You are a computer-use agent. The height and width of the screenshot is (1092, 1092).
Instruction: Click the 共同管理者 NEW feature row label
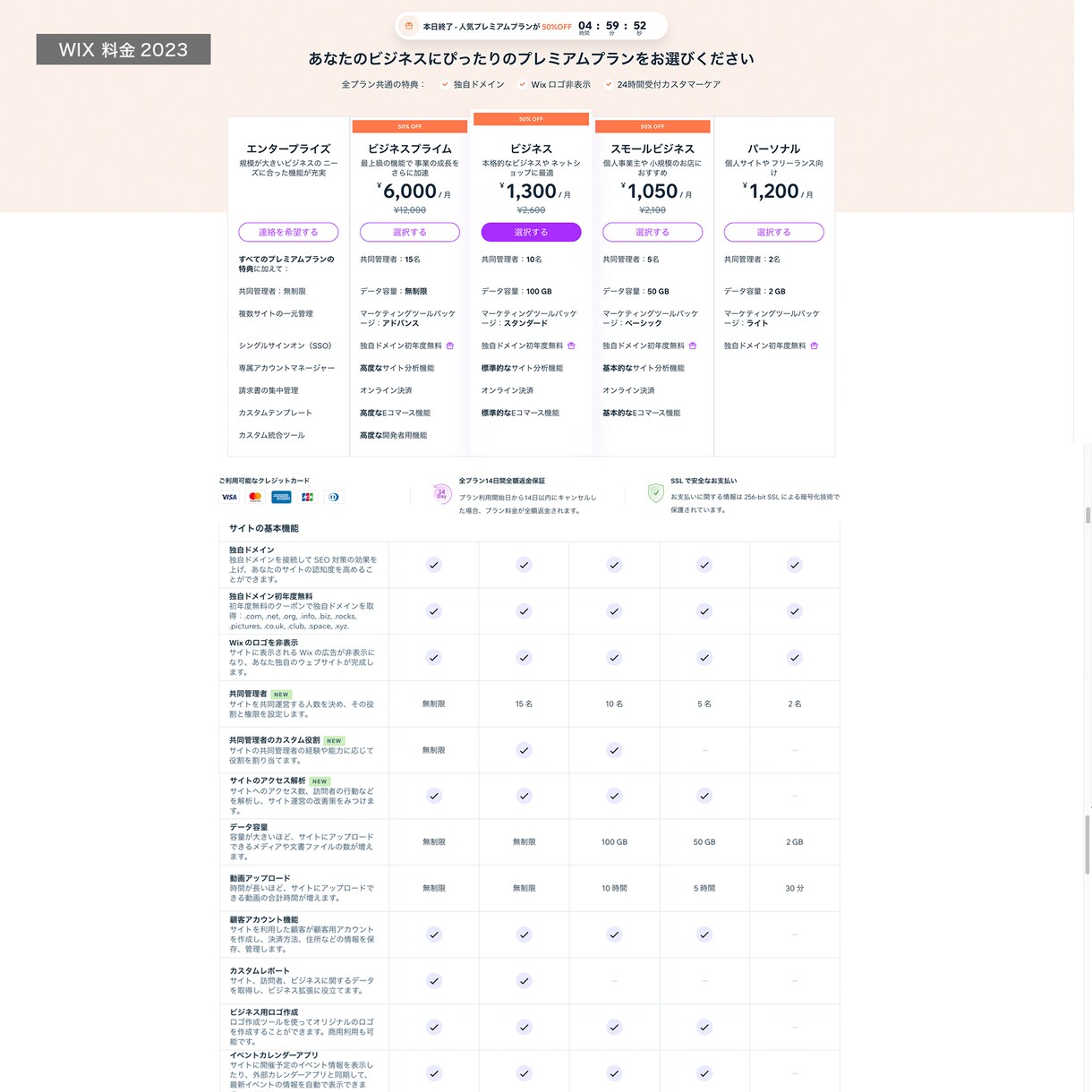point(260,694)
